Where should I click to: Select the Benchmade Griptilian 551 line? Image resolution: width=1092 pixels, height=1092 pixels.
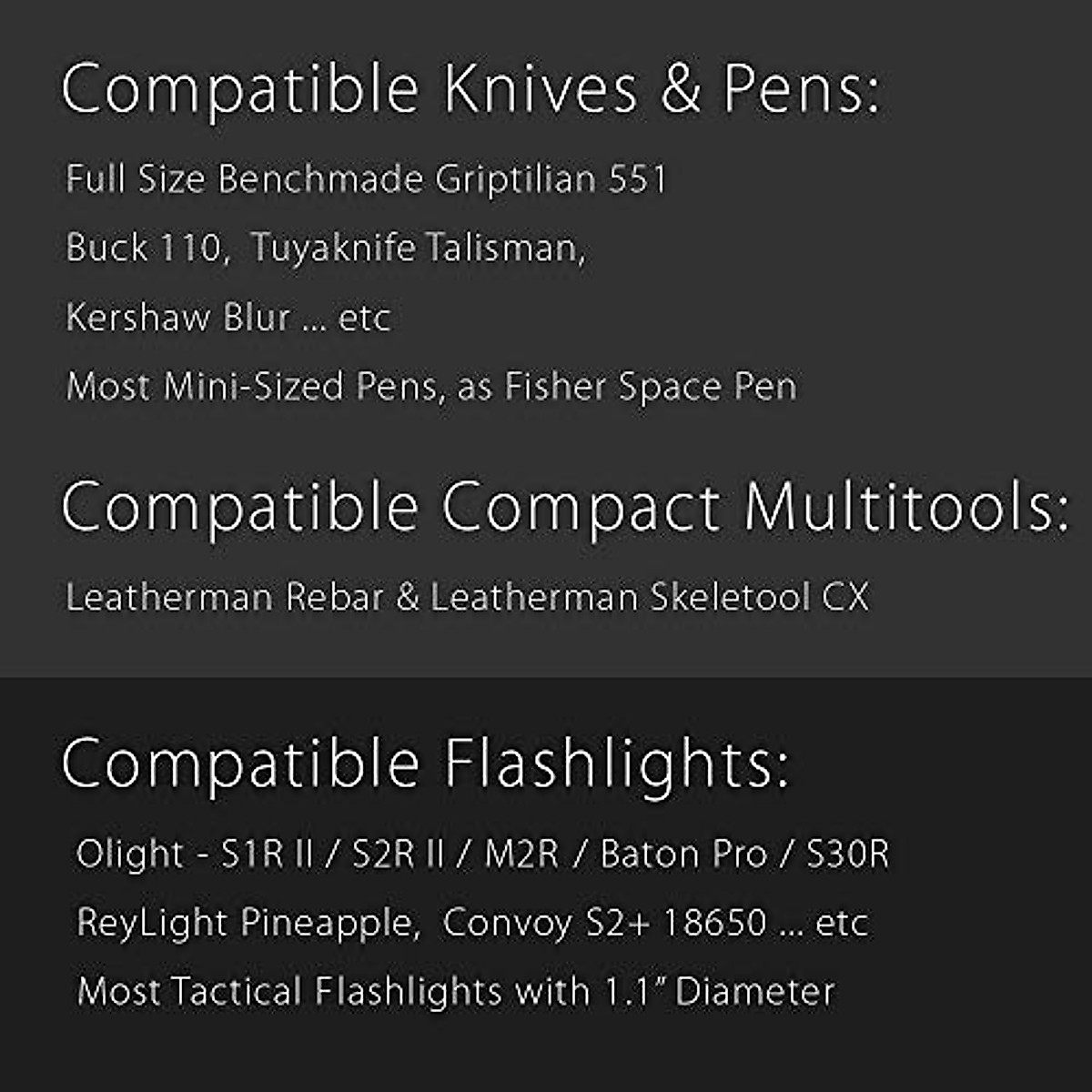click(x=366, y=179)
